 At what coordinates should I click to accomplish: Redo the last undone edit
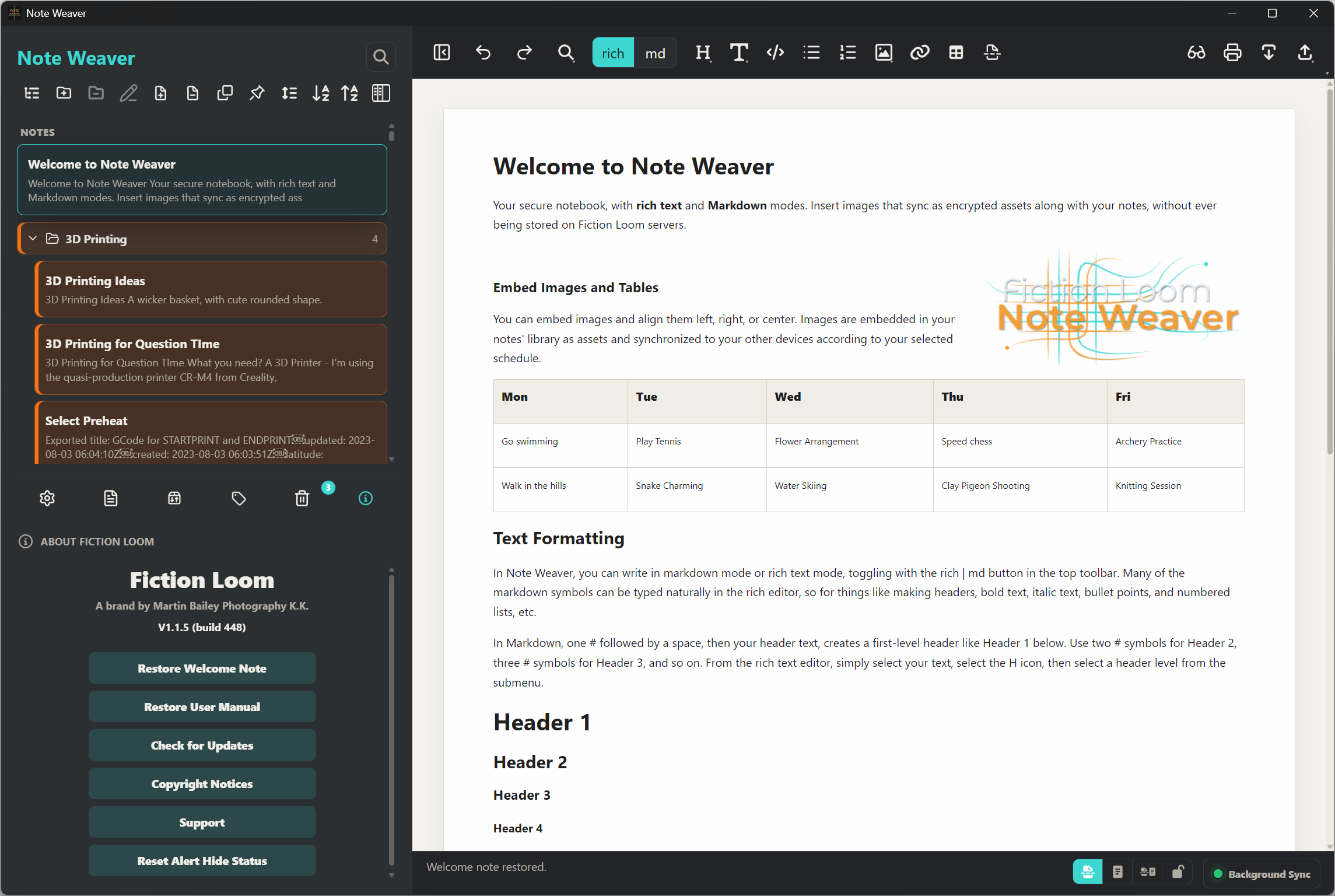click(524, 52)
